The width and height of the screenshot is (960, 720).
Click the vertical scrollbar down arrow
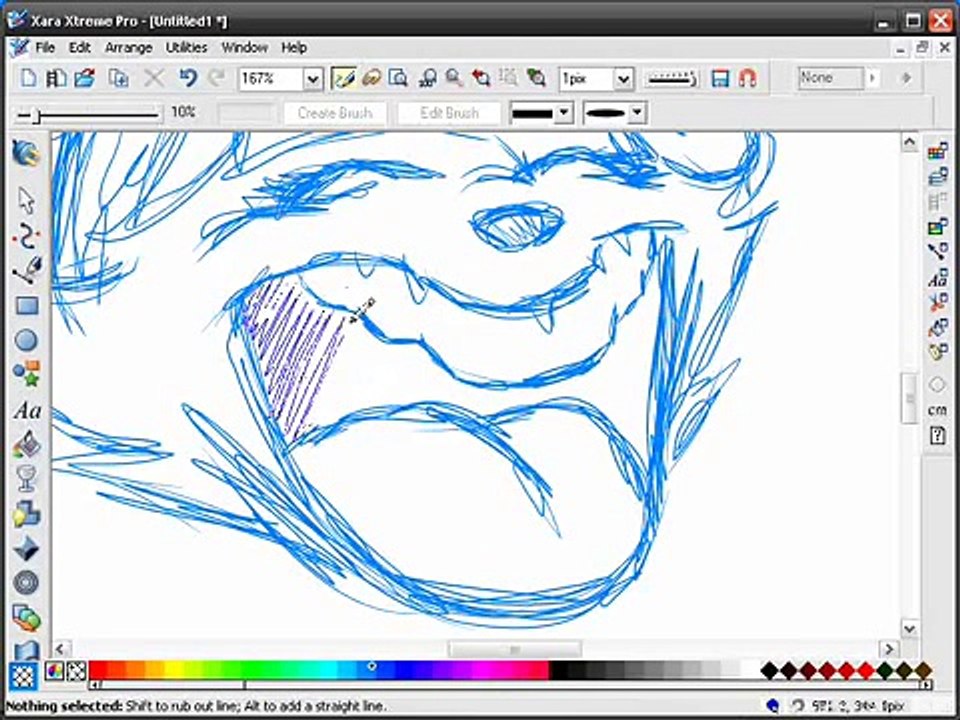point(909,629)
